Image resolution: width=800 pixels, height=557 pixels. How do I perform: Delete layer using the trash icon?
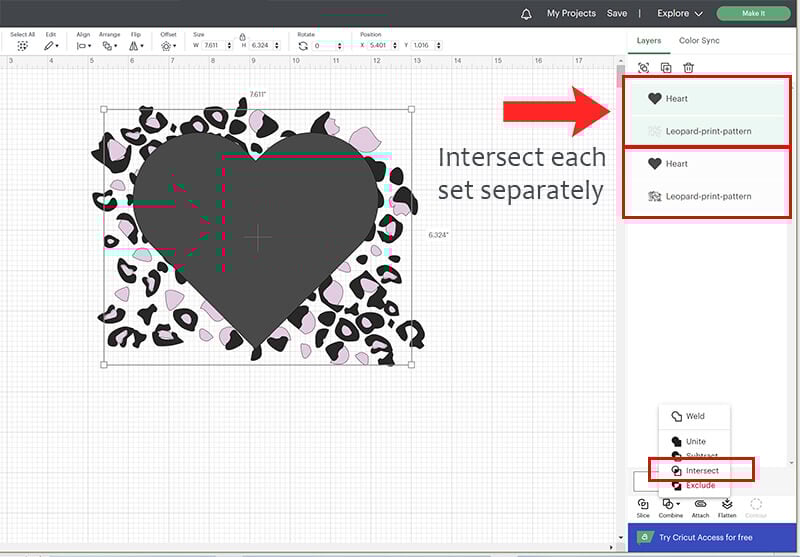pyautogui.click(x=688, y=68)
